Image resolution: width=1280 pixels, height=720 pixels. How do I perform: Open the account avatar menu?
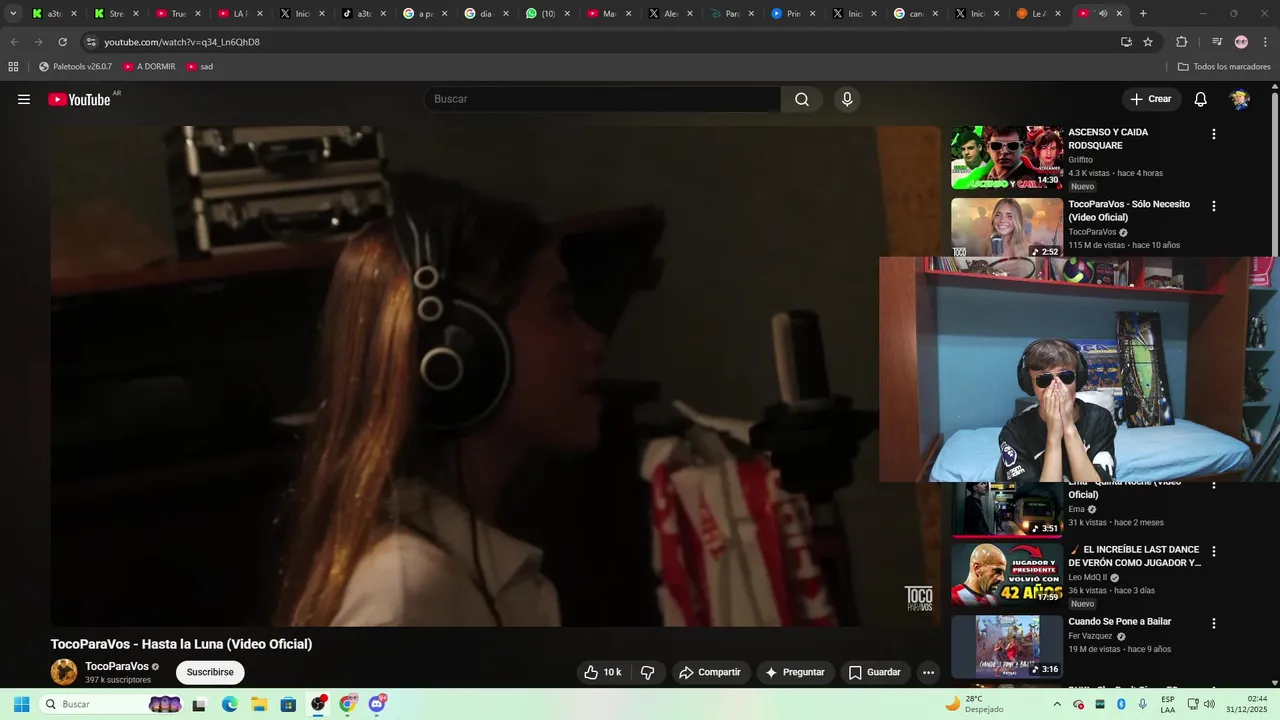coord(1240,99)
